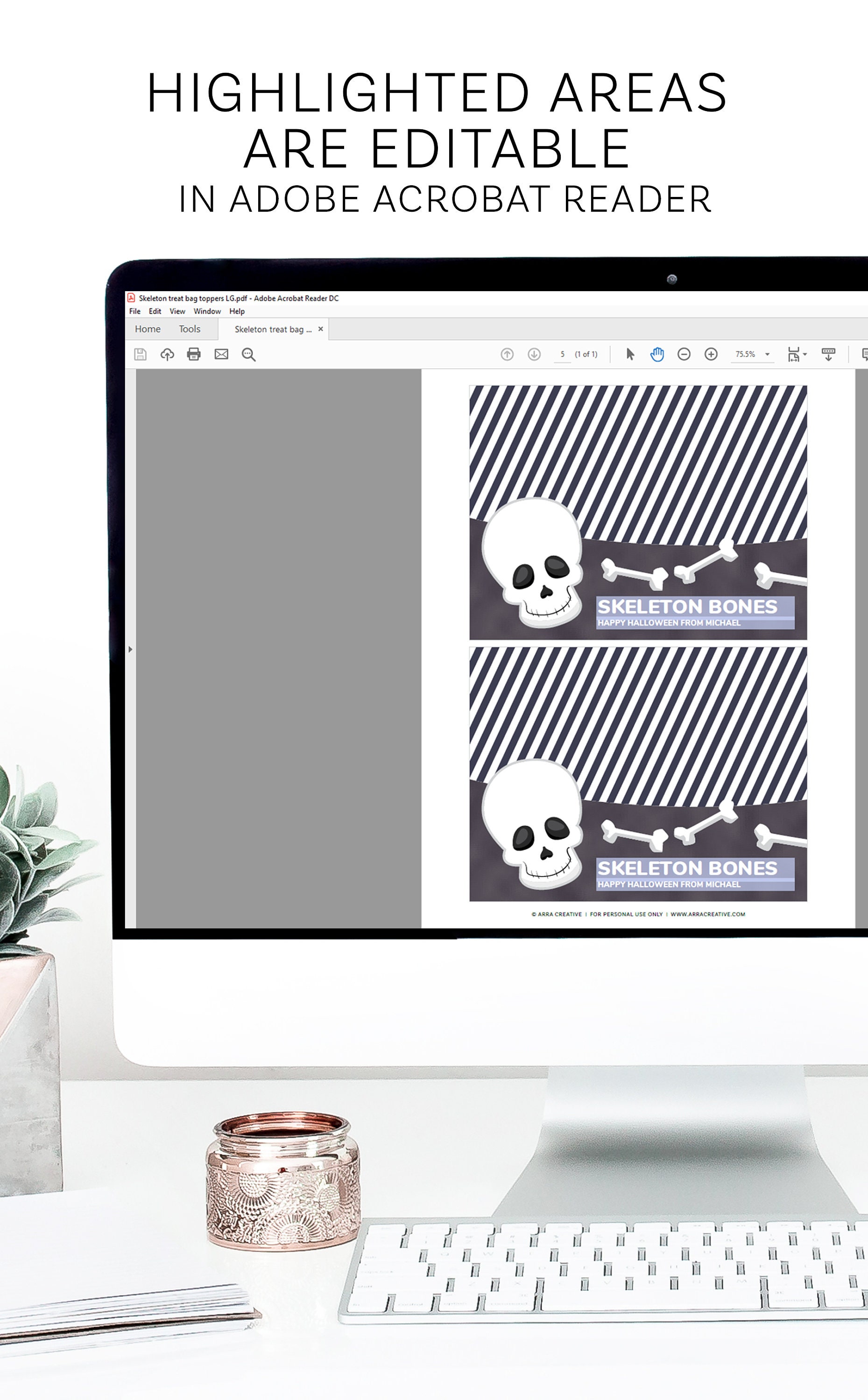The height and width of the screenshot is (1400, 868).
Task: Switch to the Home tab
Action: pyautogui.click(x=148, y=329)
